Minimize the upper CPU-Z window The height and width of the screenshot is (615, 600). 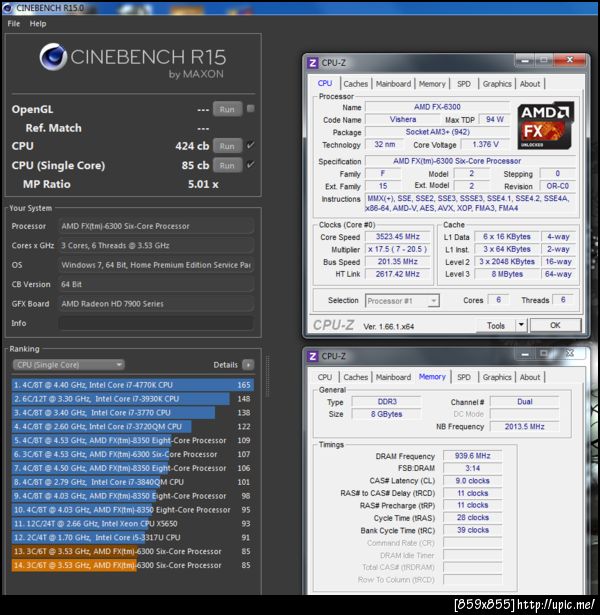pyautogui.click(x=525, y=61)
